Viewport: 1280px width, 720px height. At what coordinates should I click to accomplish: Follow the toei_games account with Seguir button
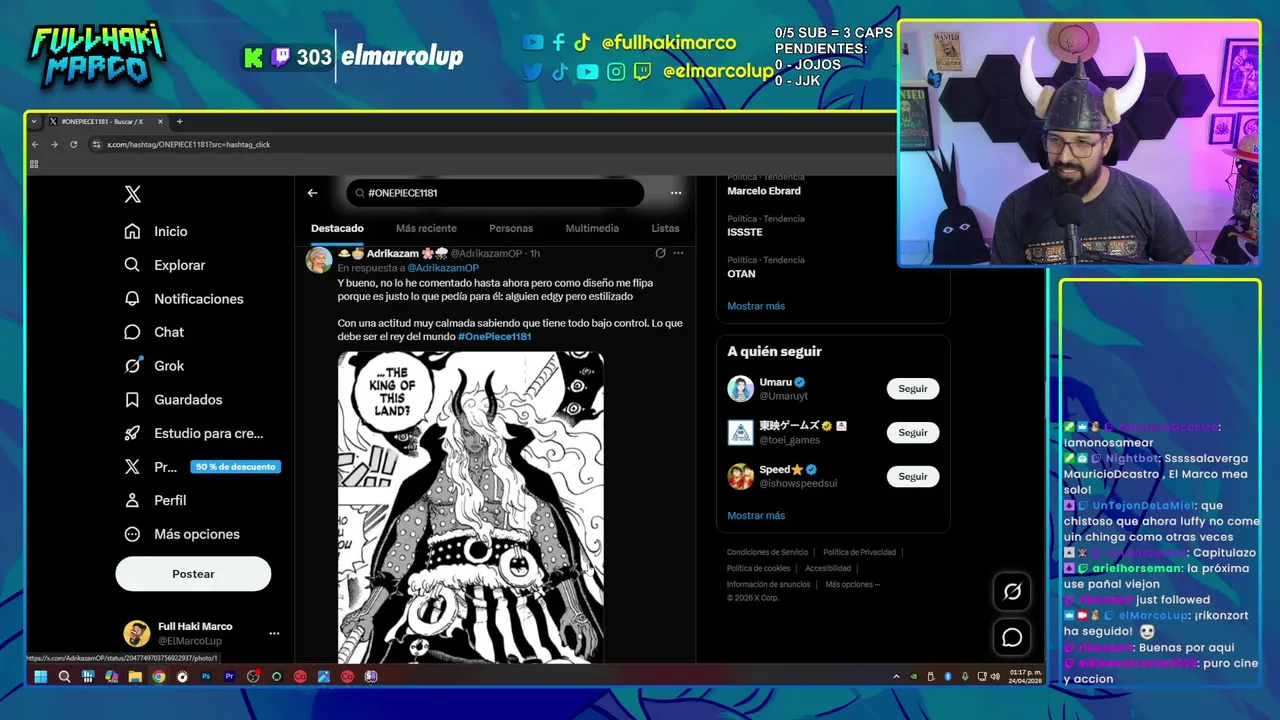(x=913, y=433)
